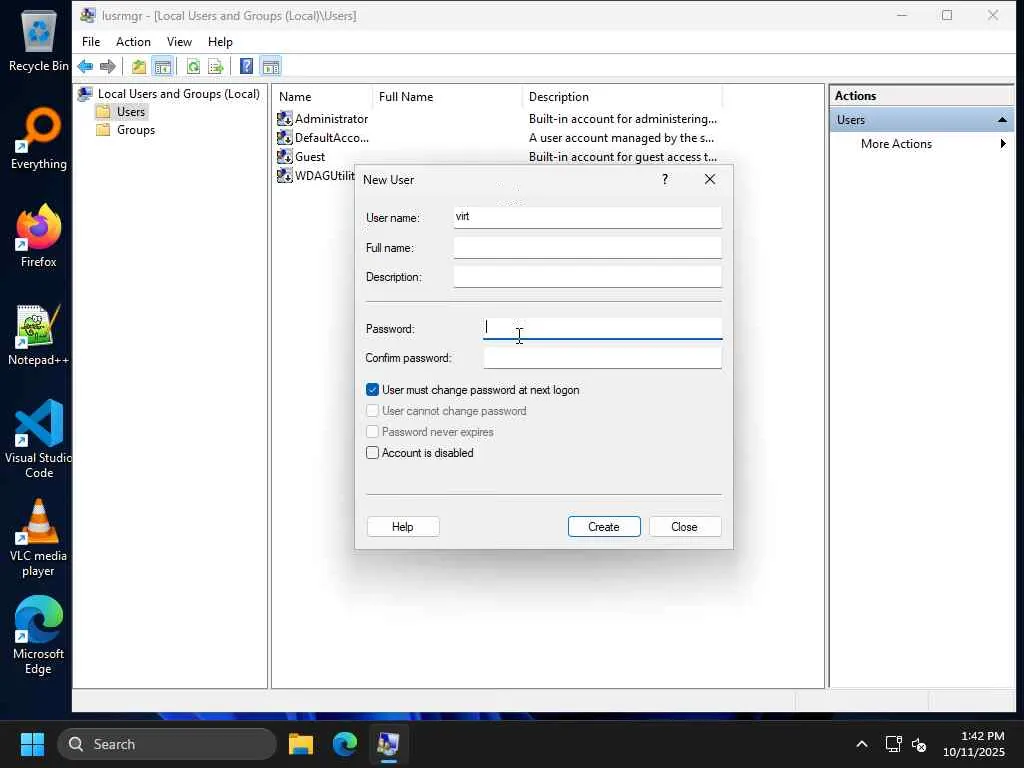The width and height of the screenshot is (1024, 768).
Task: Select Visual Studio Code desktop shortcut
Action: tap(38, 439)
